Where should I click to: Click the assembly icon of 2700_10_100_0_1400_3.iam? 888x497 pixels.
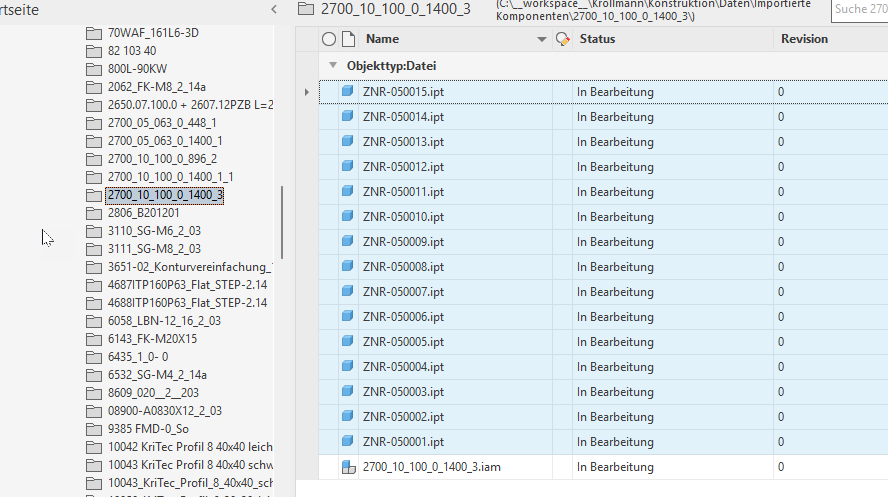348,467
